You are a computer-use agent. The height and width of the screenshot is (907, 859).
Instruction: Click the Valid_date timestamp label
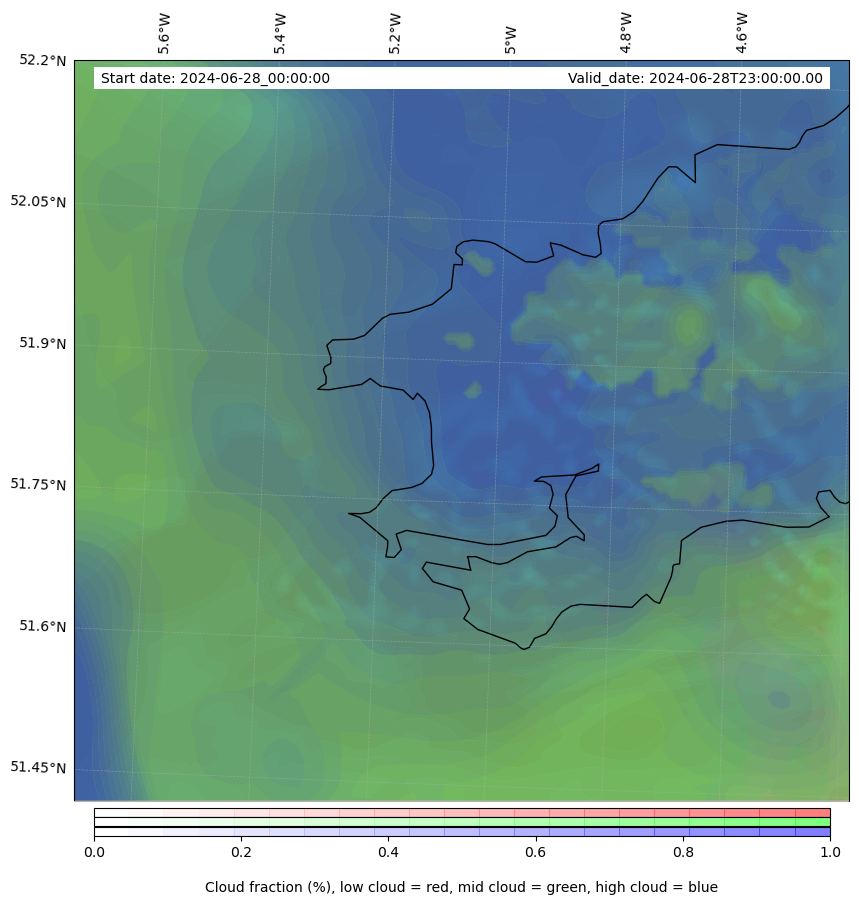pos(695,78)
